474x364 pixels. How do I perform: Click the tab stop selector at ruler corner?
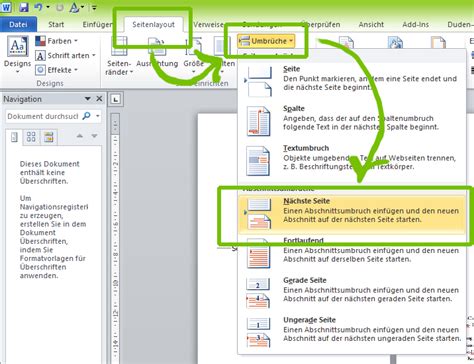pos(116,99)
